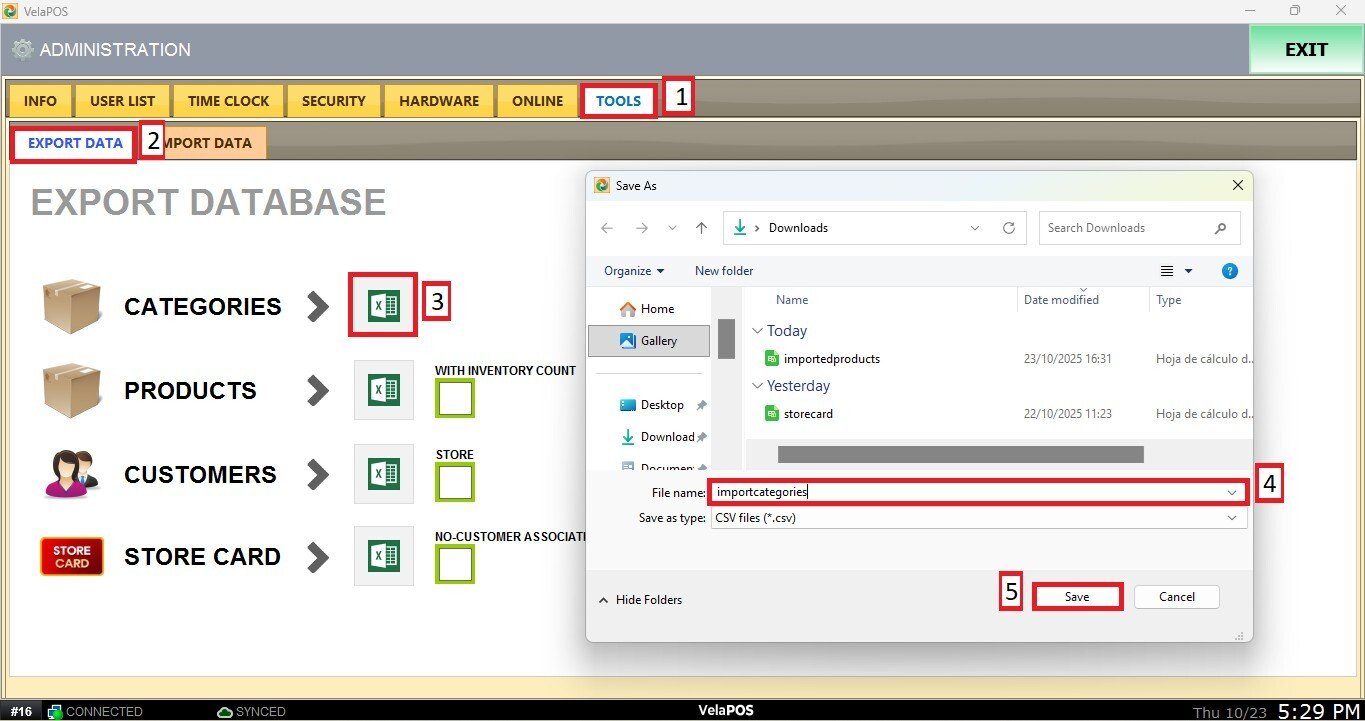This screenshot has height=721, width=1365.
Task: Navigate back using the dialog back arrow
Action: pos(607,228)
